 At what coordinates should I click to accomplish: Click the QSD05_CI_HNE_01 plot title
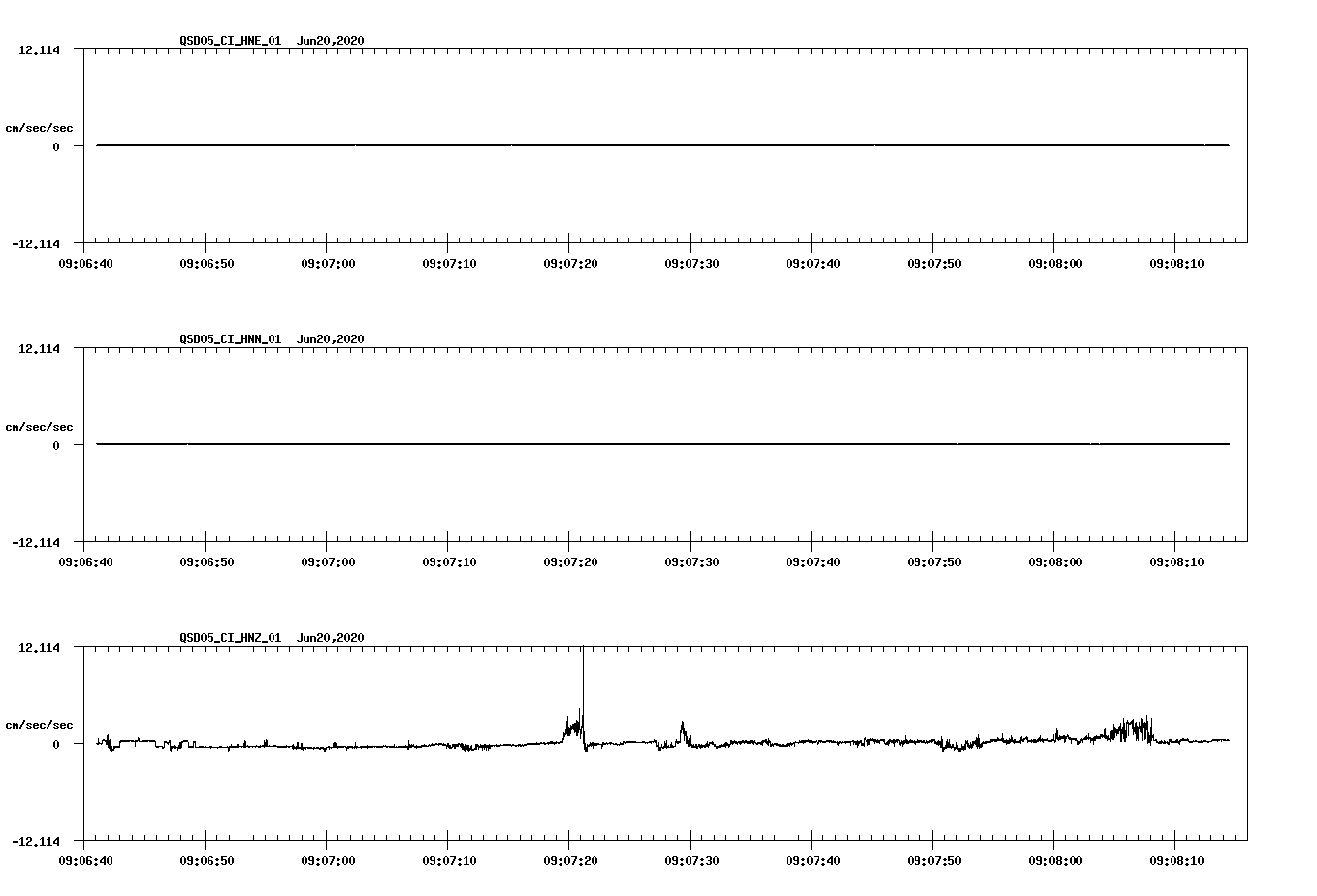click(272, 40)
